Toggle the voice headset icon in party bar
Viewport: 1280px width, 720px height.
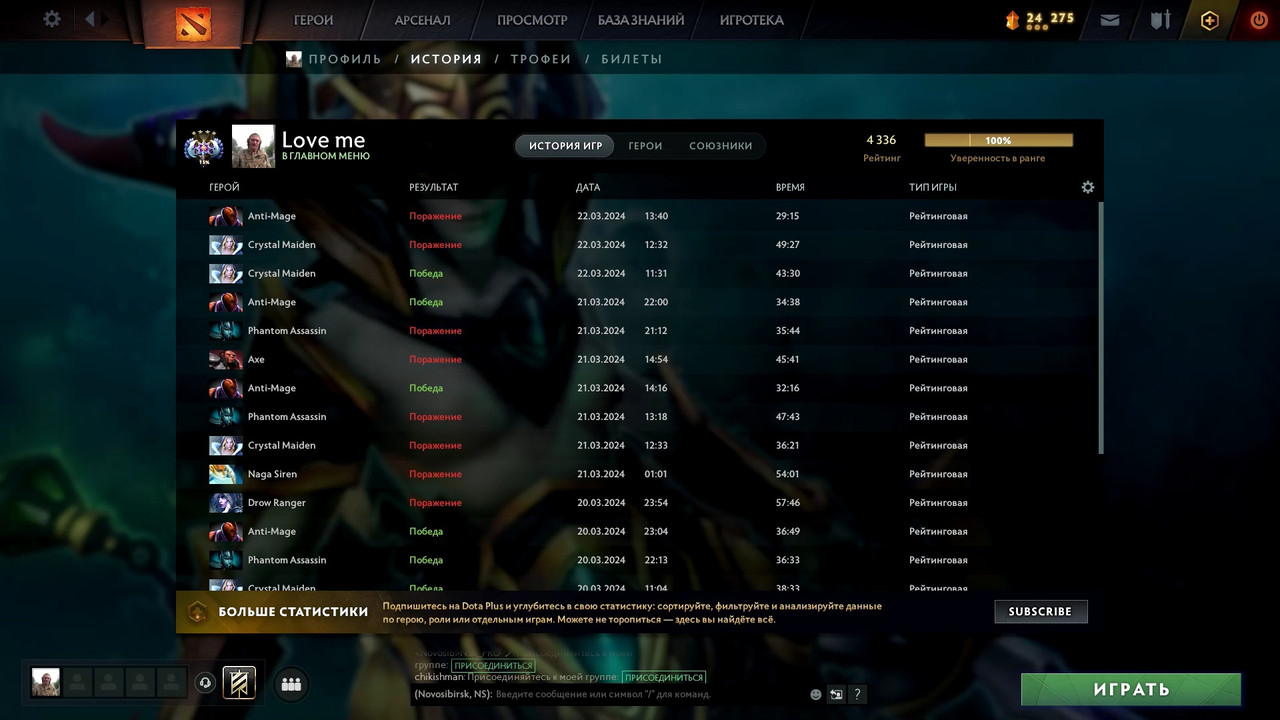(205, 683)
